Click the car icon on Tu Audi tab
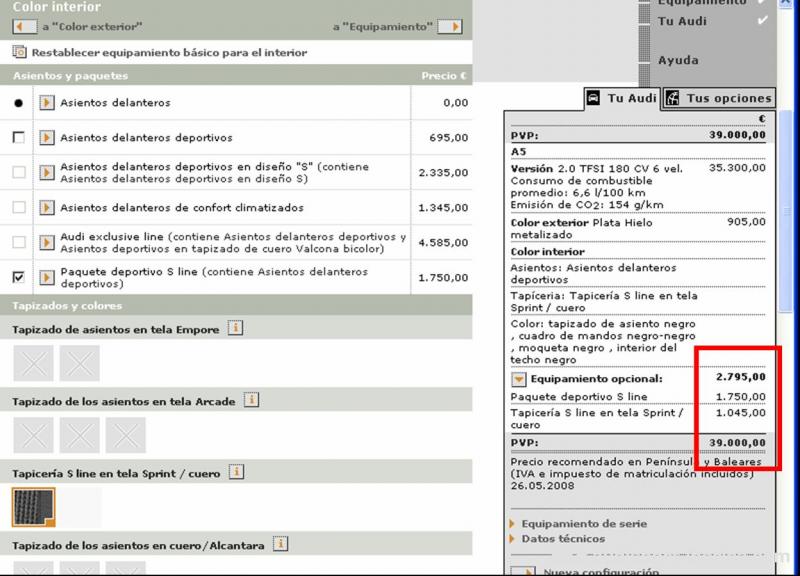The height and width of the screenshot is (576, 800). click(x=593, y=98)
